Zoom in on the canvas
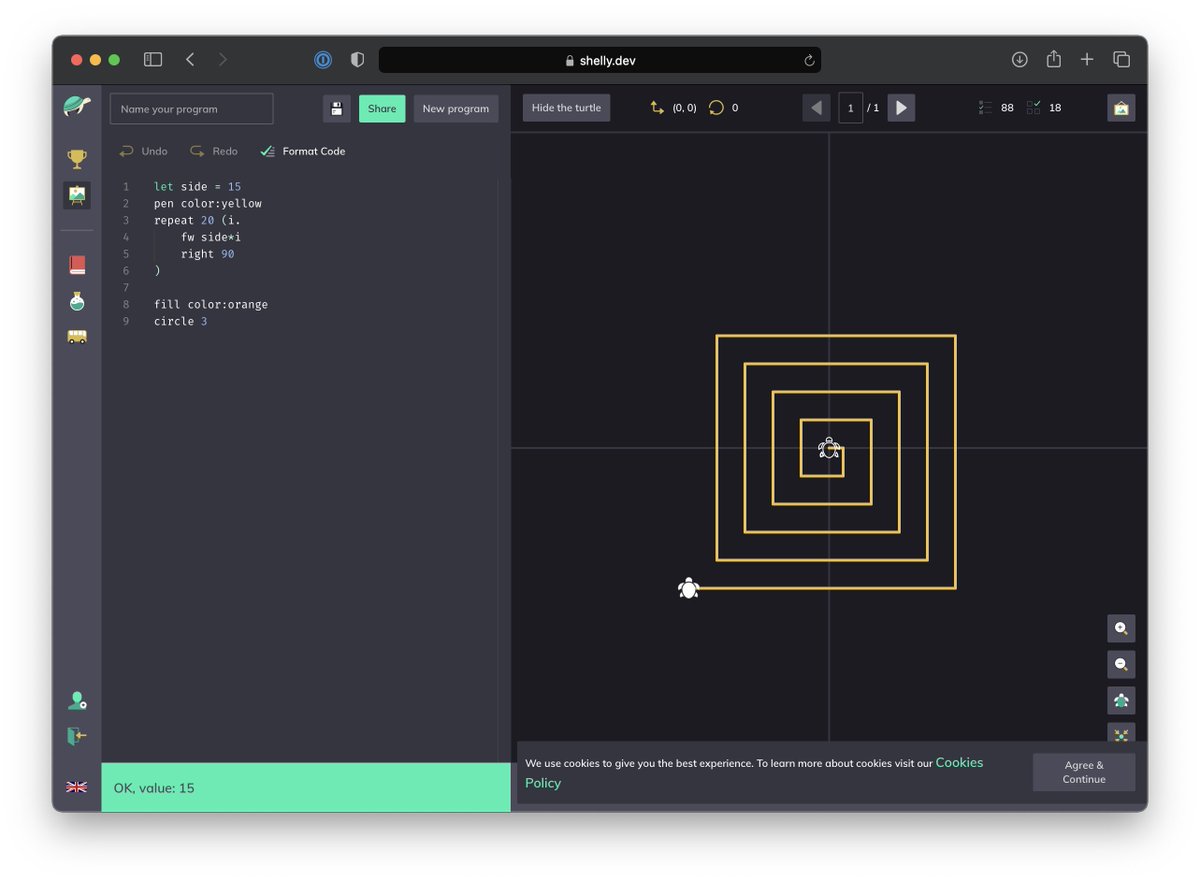This screenshot has height=881, width=1200. click(x=1121, y=629)
